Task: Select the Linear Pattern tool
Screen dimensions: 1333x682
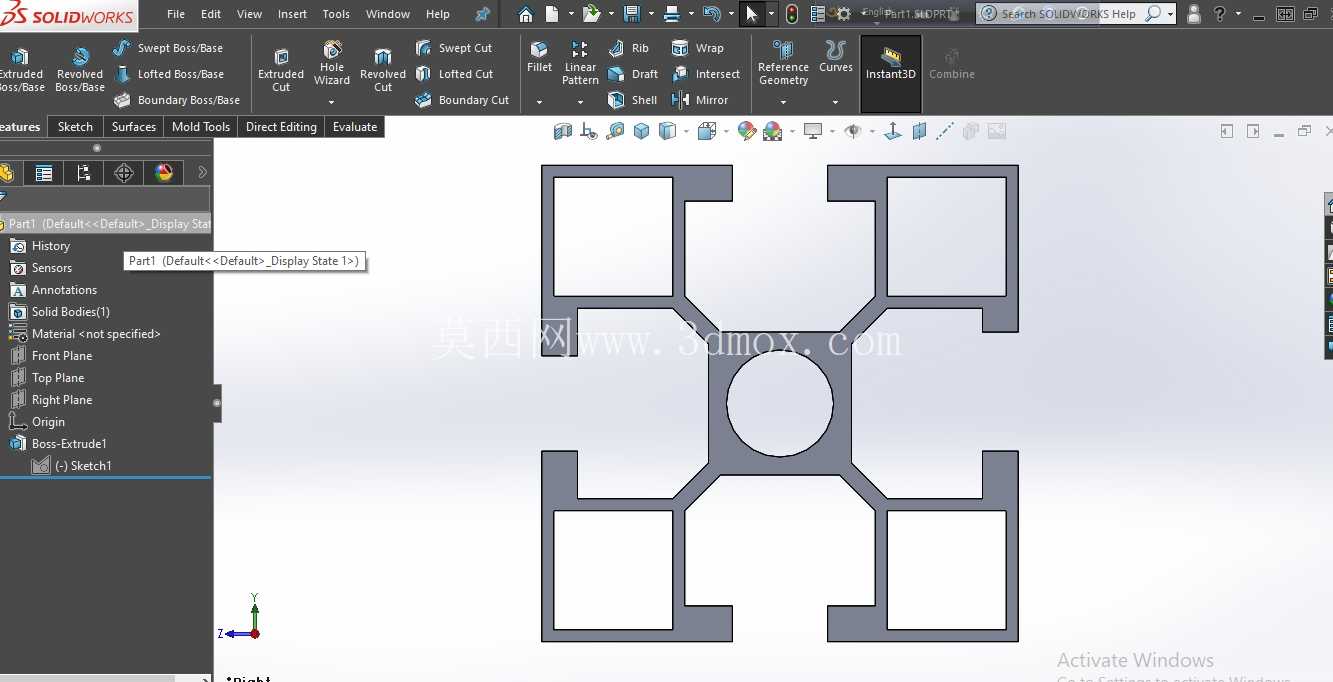Action: point(580,63)
